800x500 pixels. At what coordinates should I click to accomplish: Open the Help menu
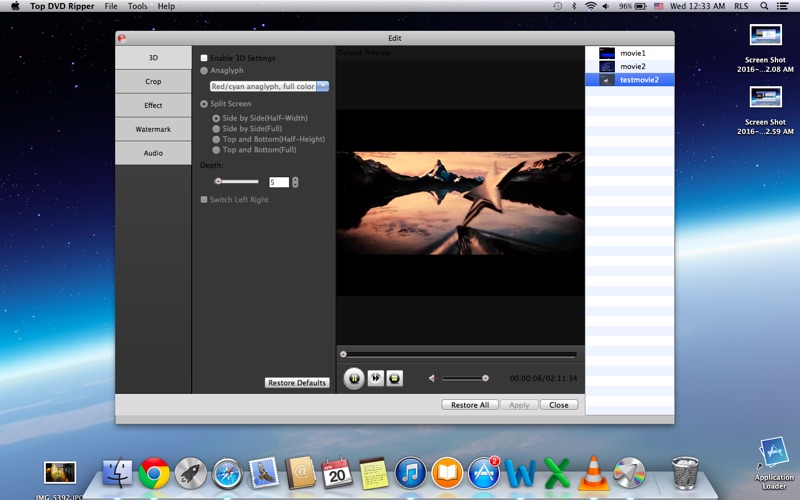click(166, 6)
